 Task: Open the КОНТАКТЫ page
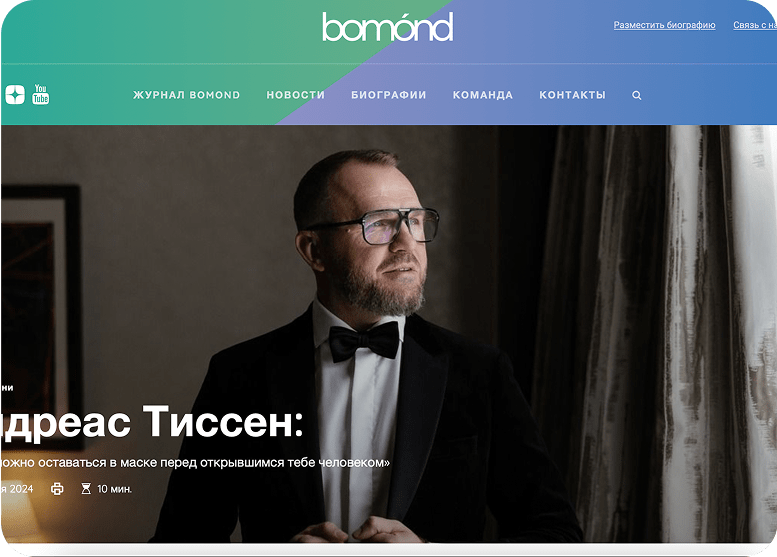[572, 95]
